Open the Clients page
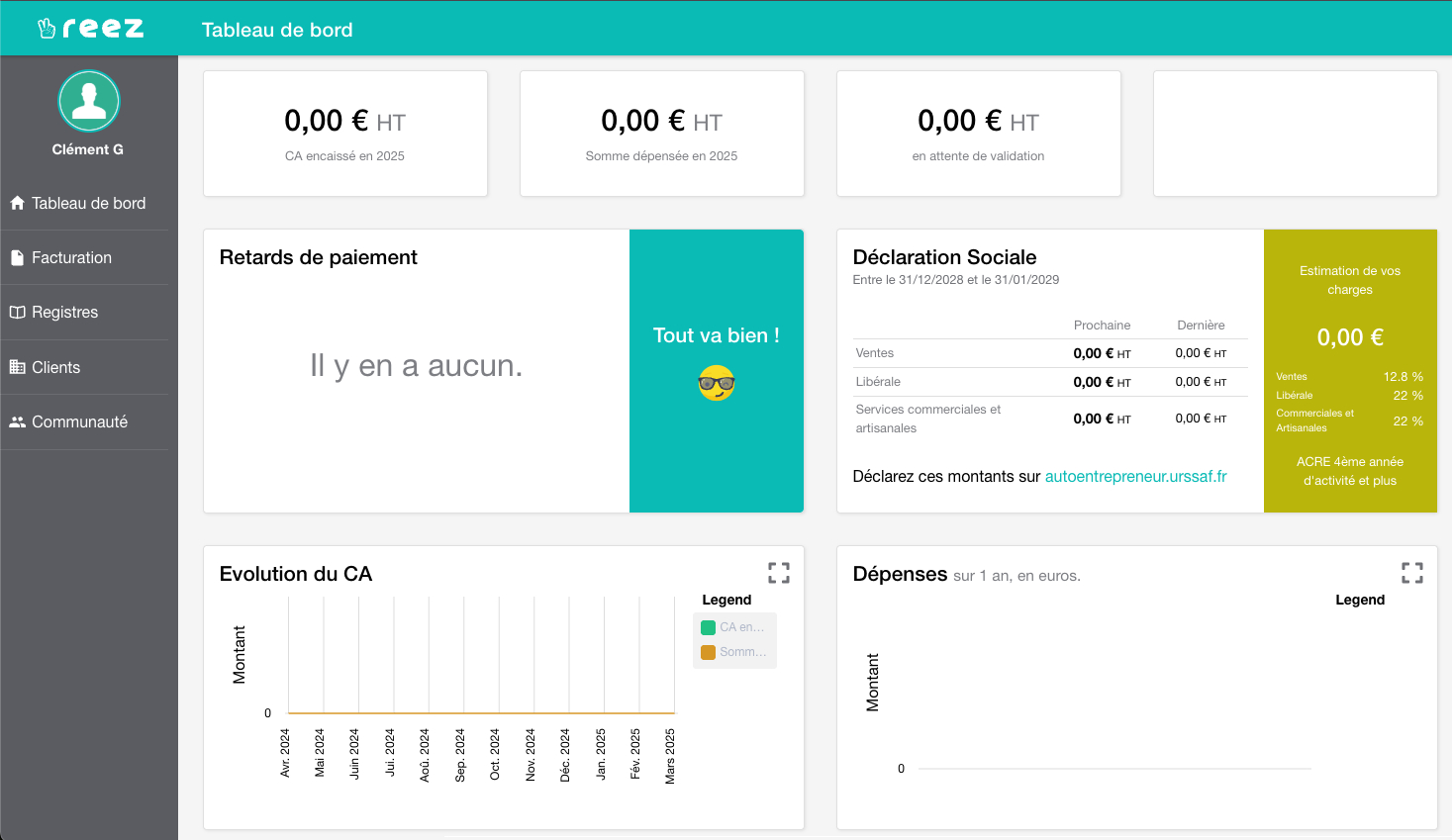1452x840 pixels. point(56,367)
